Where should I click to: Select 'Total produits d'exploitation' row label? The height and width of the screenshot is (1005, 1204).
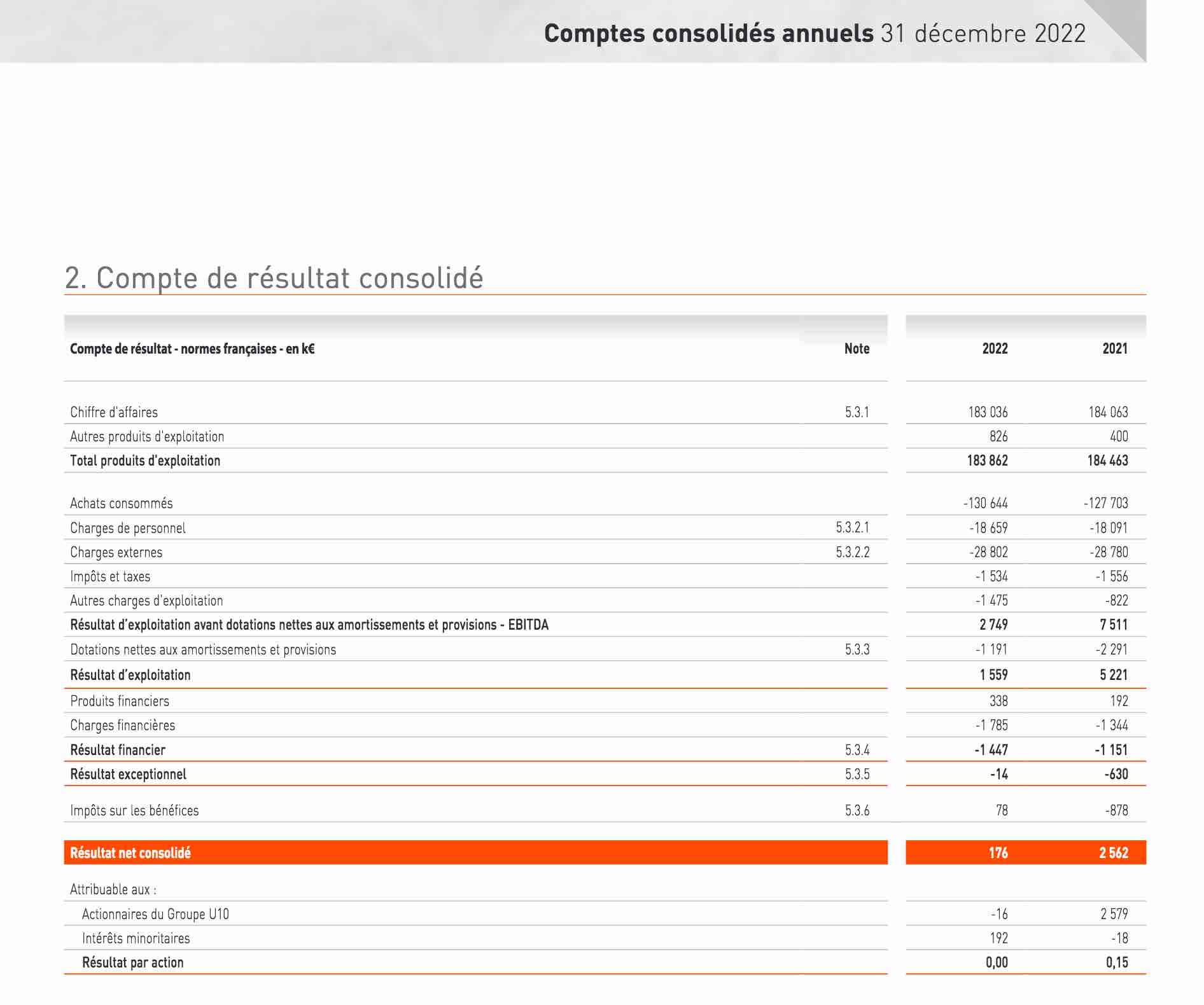[x=145, y=461]
